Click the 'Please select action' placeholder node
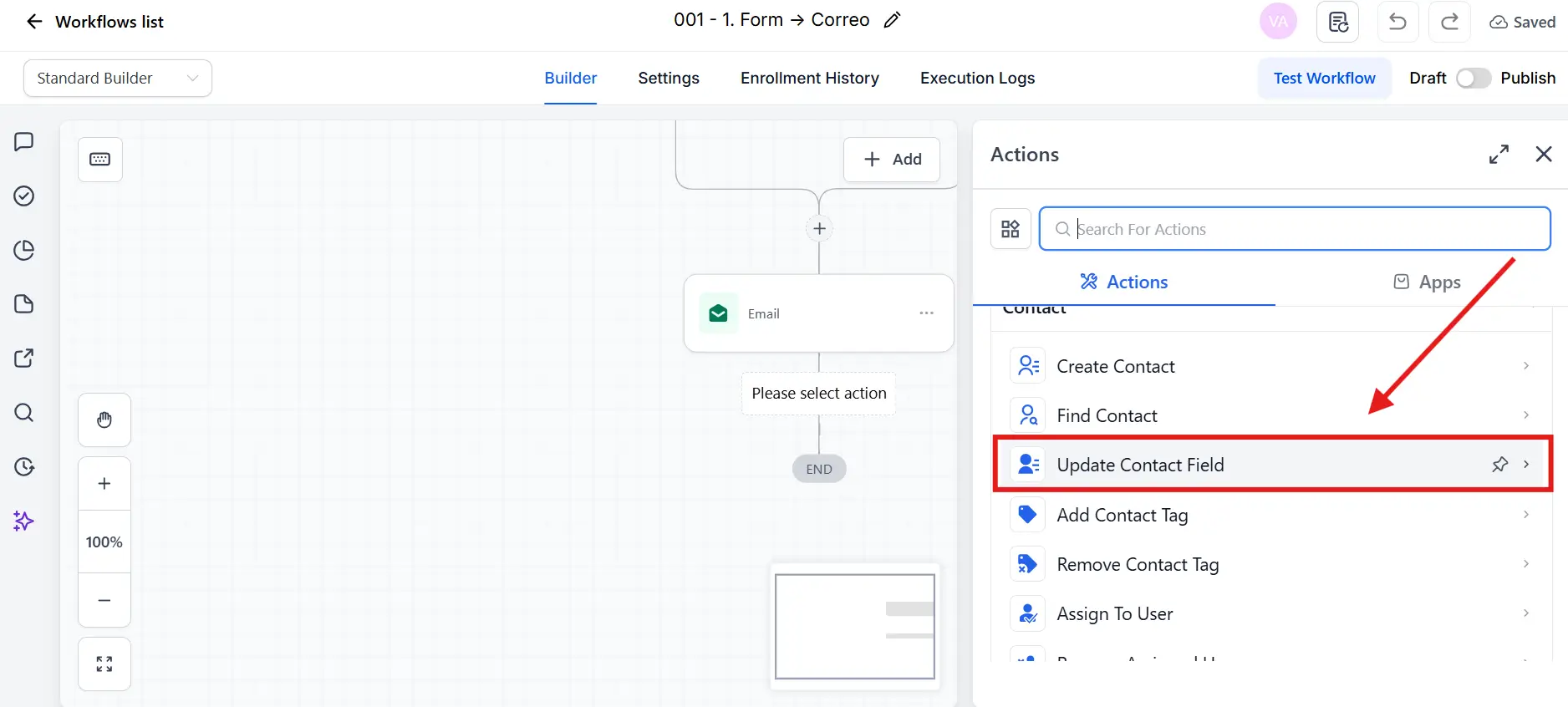This screenshot has width=1568, height=707. [819, 394]
